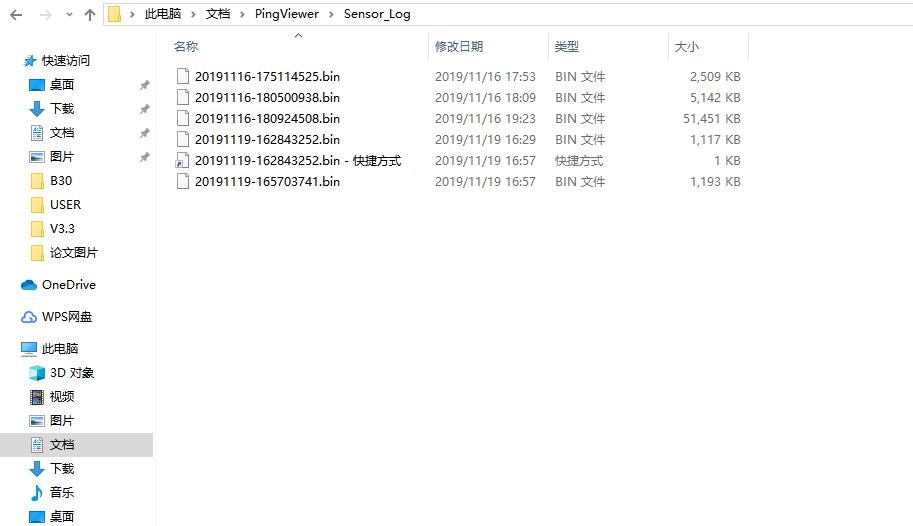This screenshot has width=913, height=526.
Task: Go to 文档 in the address breadcrumb
Action: 218,14
